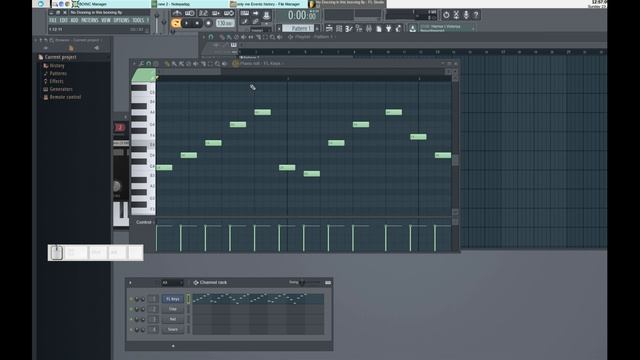Click the Hat channel button
Image resolution: width=640 pixels, height=360 pixels.
173,319
